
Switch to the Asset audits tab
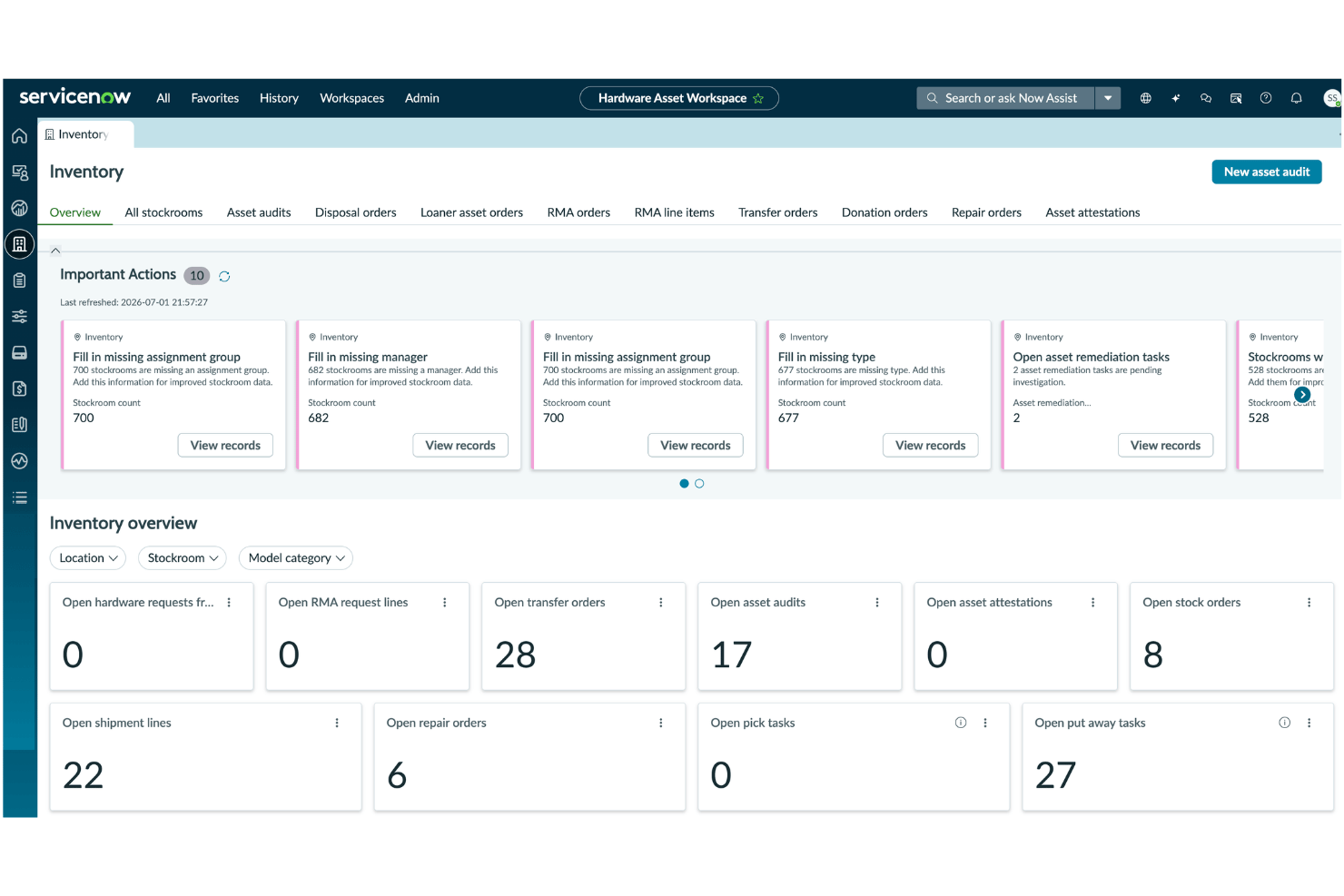pyautogui.click(x=259, y=212)
